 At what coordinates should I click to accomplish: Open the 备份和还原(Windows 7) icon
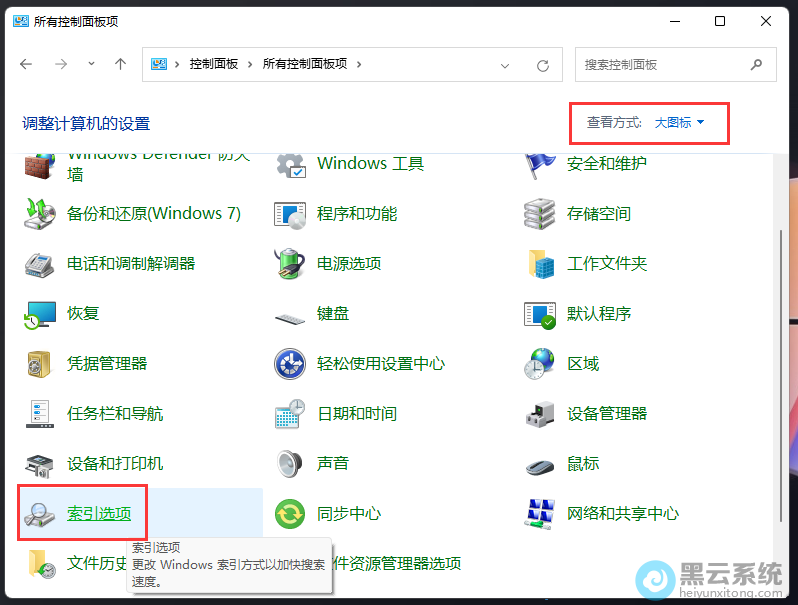[x=40, y=214]
